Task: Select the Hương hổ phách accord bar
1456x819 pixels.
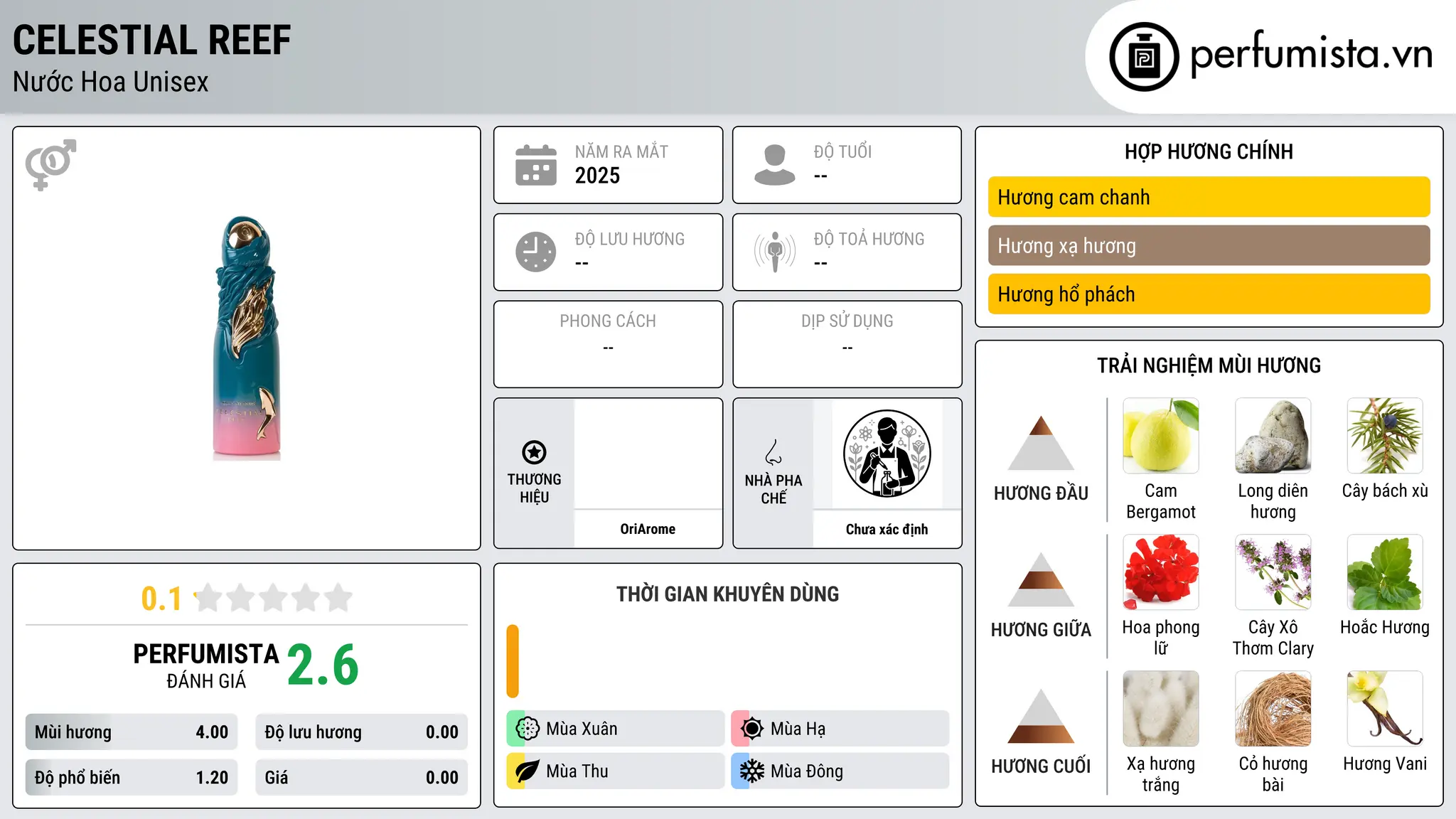Action: 1209,294
